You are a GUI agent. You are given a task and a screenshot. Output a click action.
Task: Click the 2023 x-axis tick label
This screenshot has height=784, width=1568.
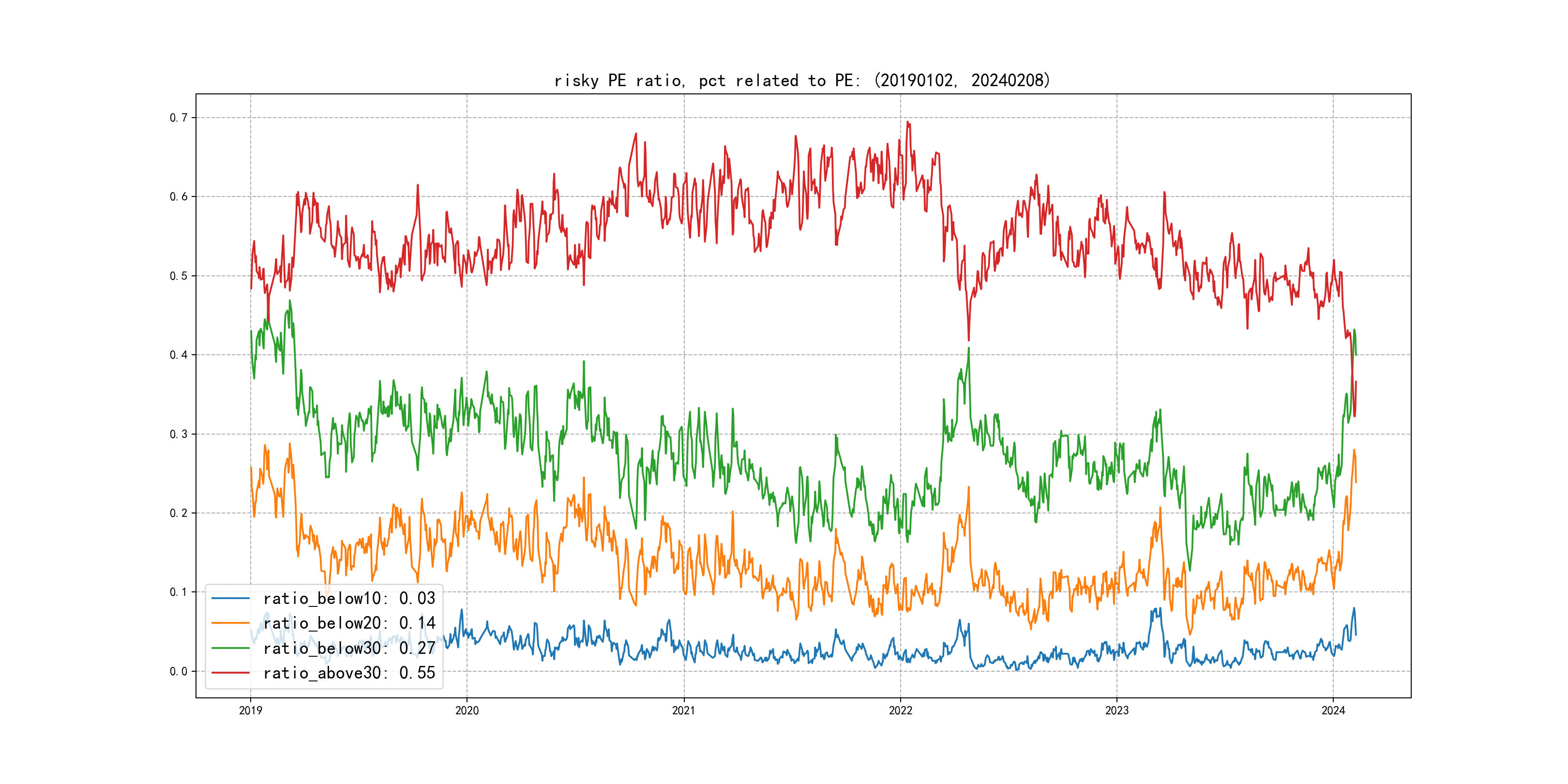[x=1116, y=710]
